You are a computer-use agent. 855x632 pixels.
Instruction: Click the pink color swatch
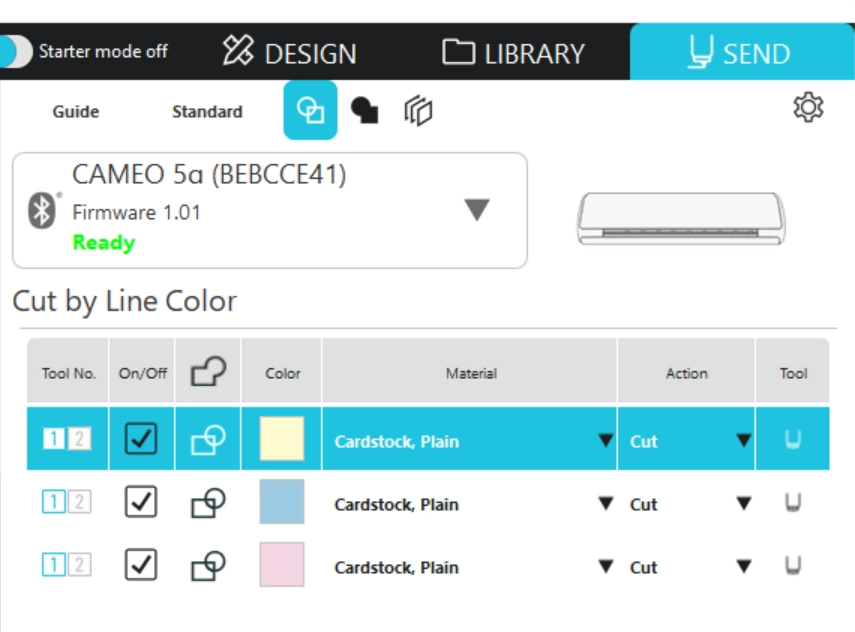point(282,566)
